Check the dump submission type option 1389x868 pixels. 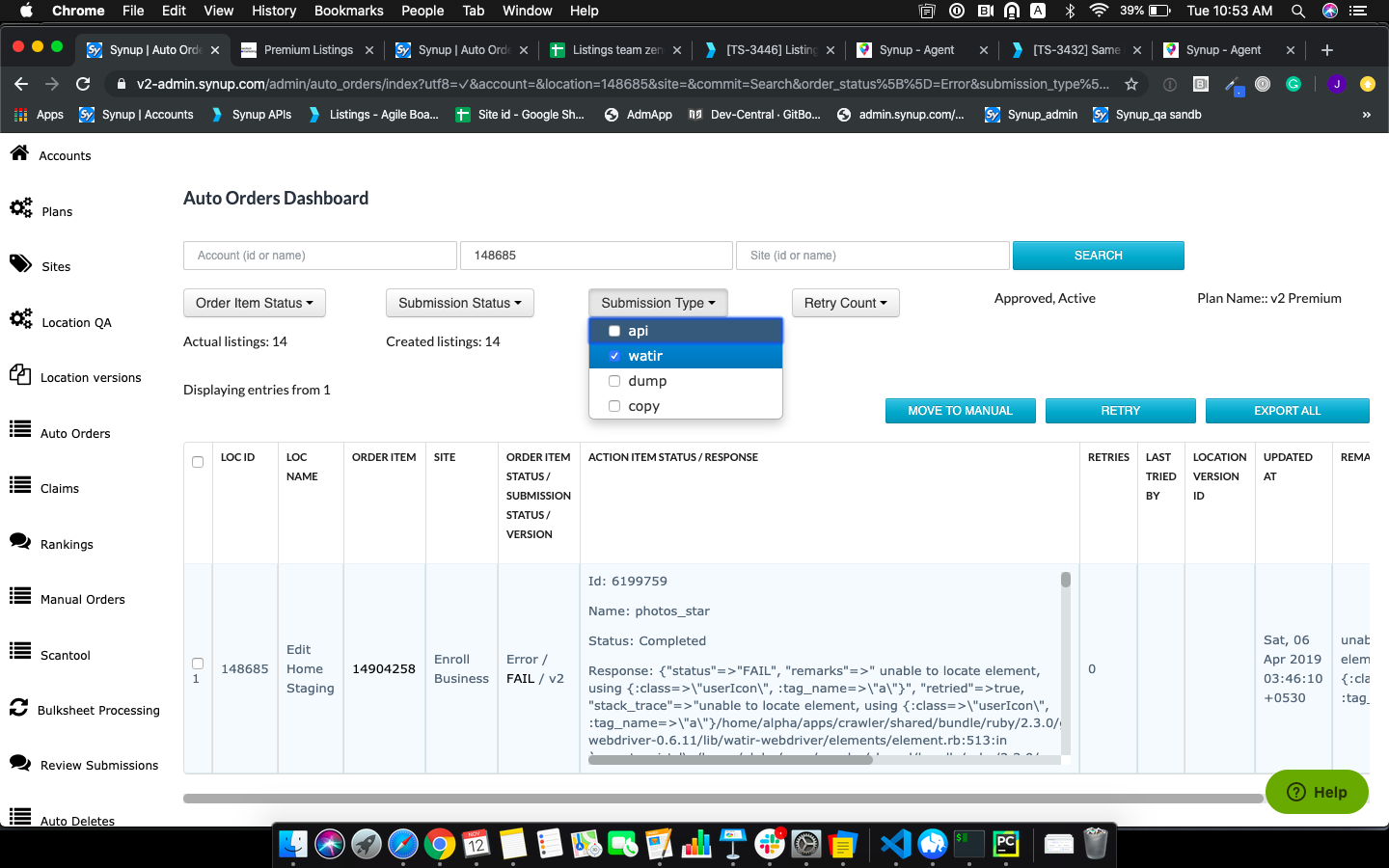[614, 381]
